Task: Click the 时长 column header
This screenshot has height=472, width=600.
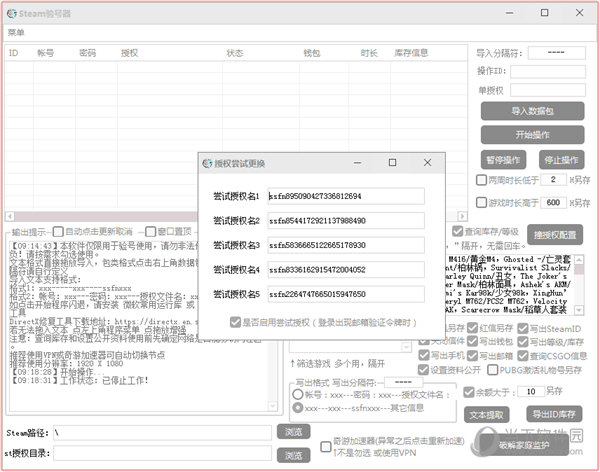Action: (x=369, y=53)
